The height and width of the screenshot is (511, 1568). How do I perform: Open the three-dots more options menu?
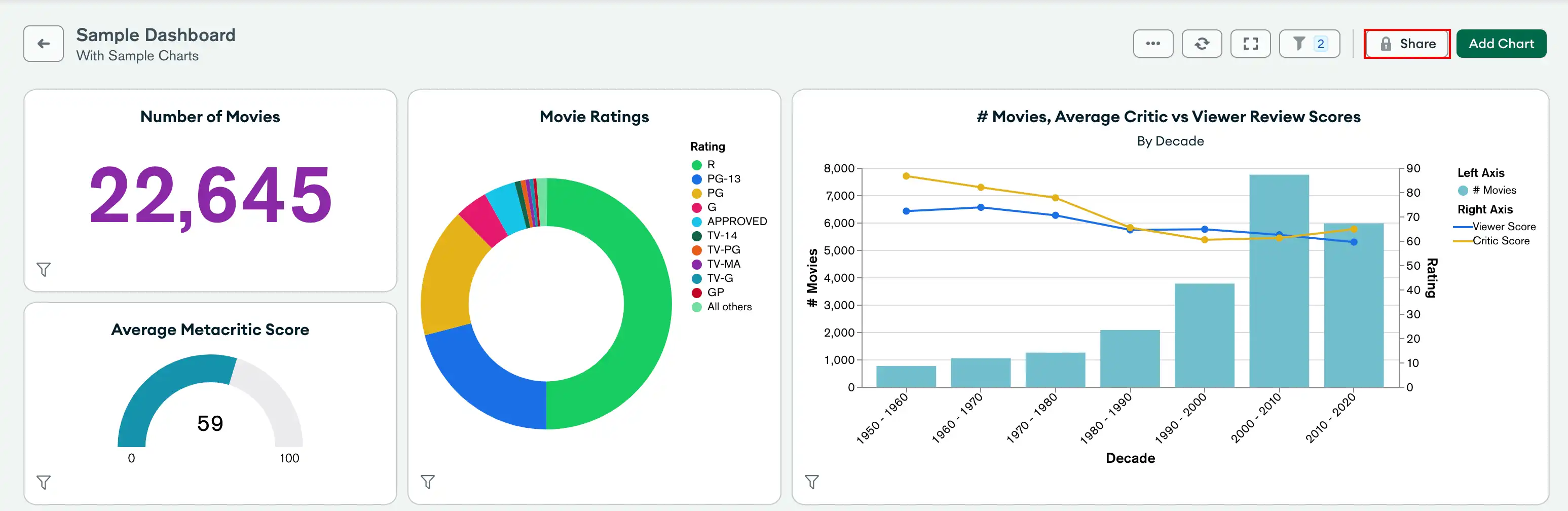coord(1152,44)
